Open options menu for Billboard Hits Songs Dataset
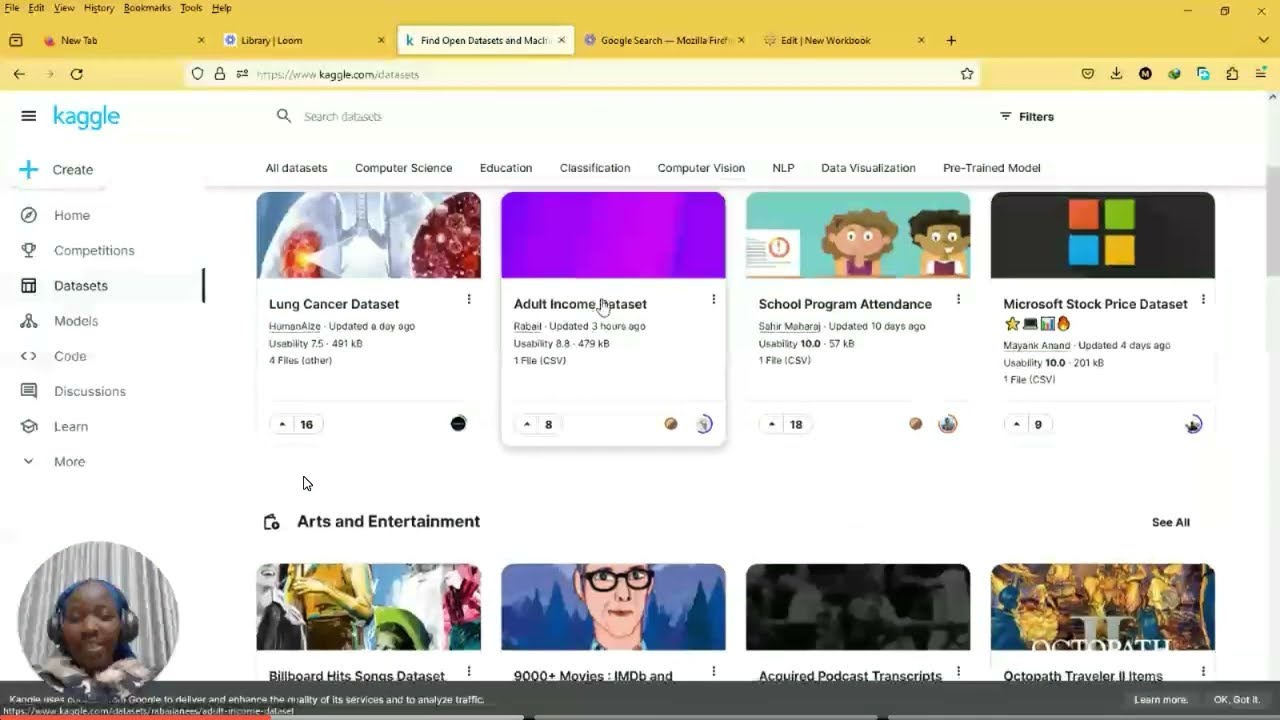This screenshot has width=1280, height=720. tap(468, 671)
